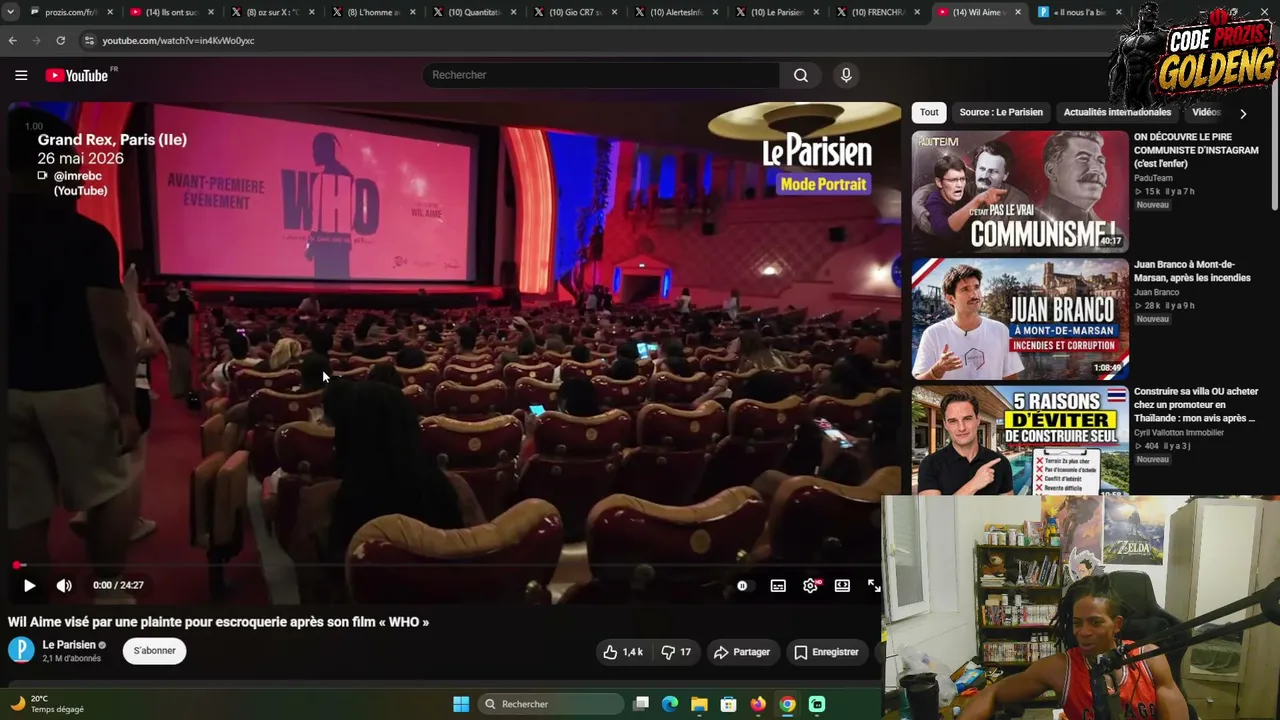Save the video with the Enregistrer button
The height and width of the screenshot is (720, 1280).
(x=826, y=652)
